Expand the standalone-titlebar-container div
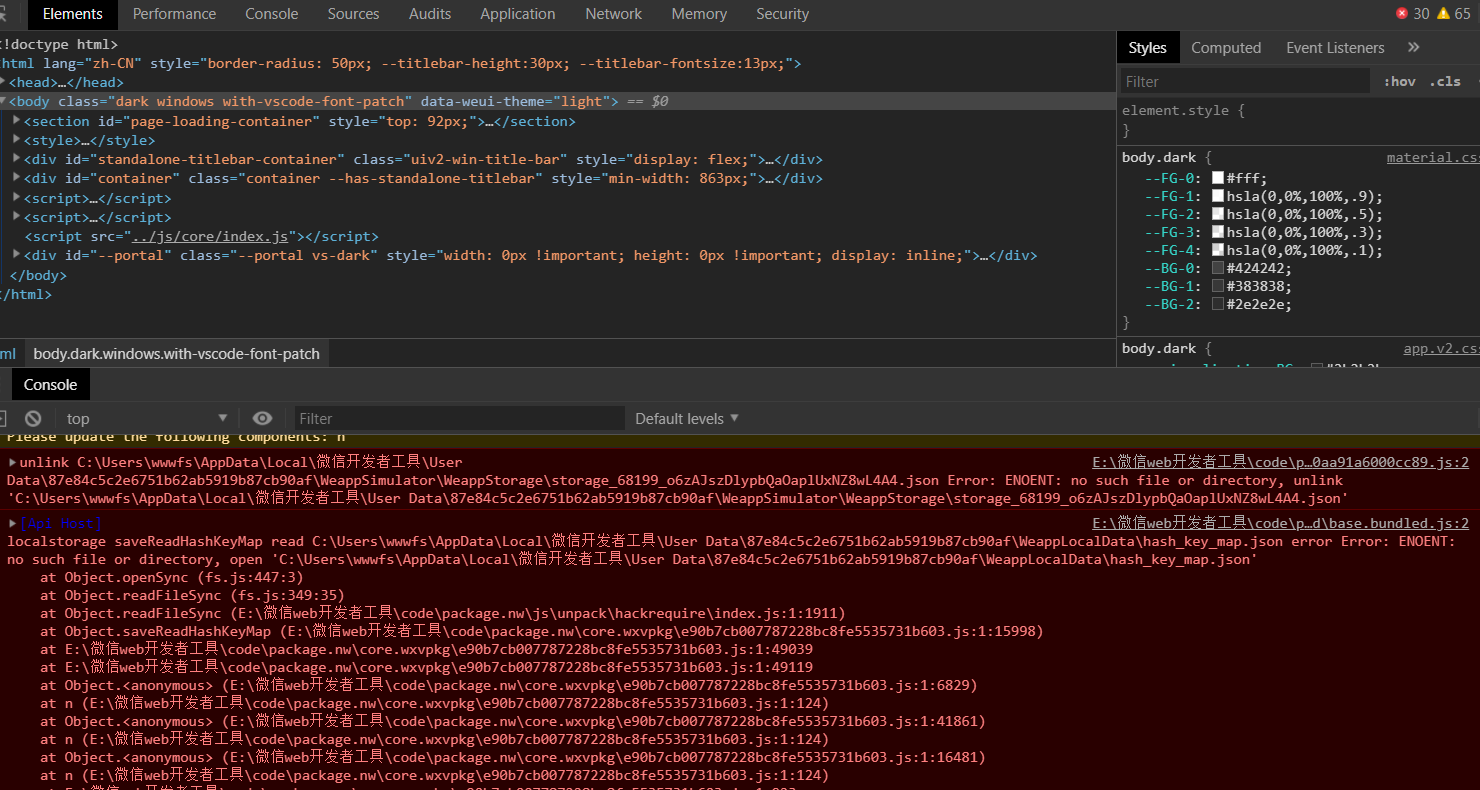 (x=17, y=159)
